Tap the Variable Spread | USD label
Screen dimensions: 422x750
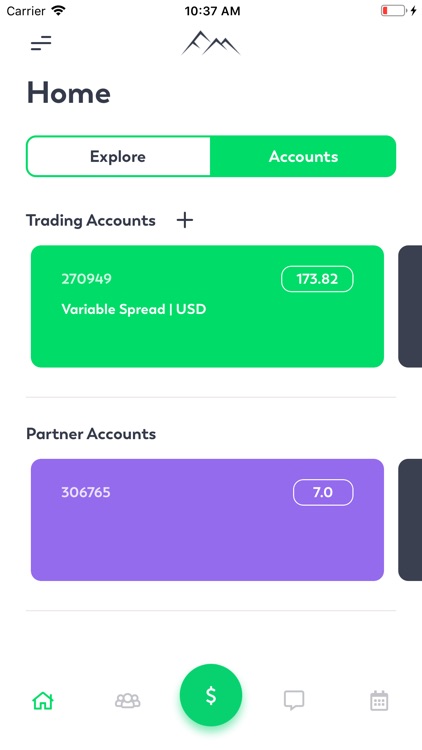point(134,309)
